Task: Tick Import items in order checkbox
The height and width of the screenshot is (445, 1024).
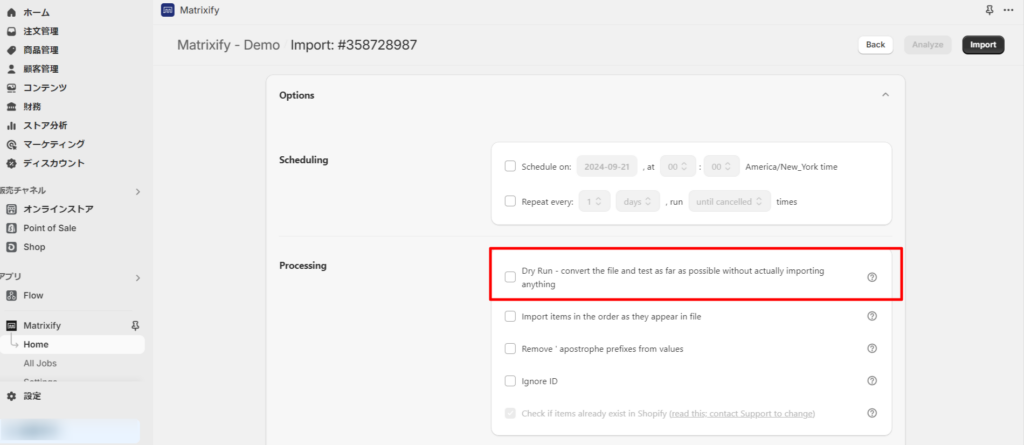Action: click(x=510, y=316)
